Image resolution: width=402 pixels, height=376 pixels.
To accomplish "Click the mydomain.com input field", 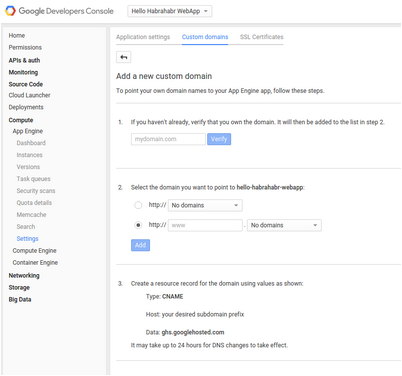I will pos(168,139).
